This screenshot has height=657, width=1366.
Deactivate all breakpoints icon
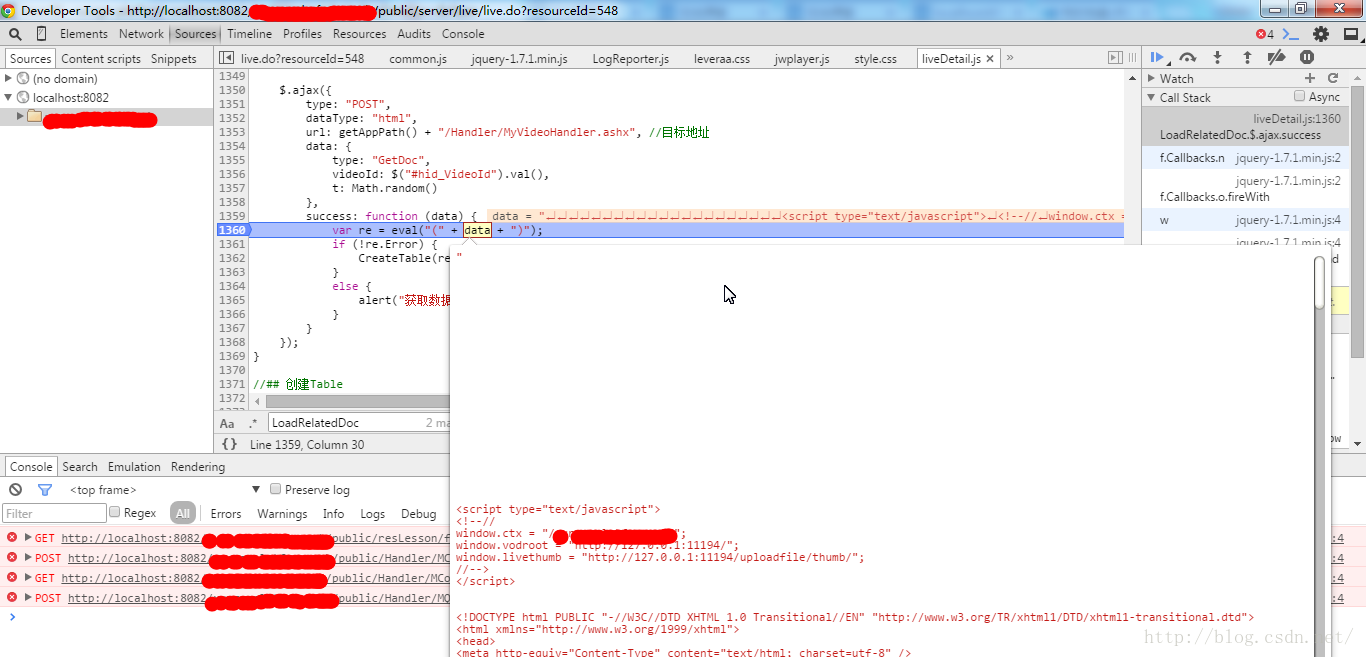(1276, 58)
